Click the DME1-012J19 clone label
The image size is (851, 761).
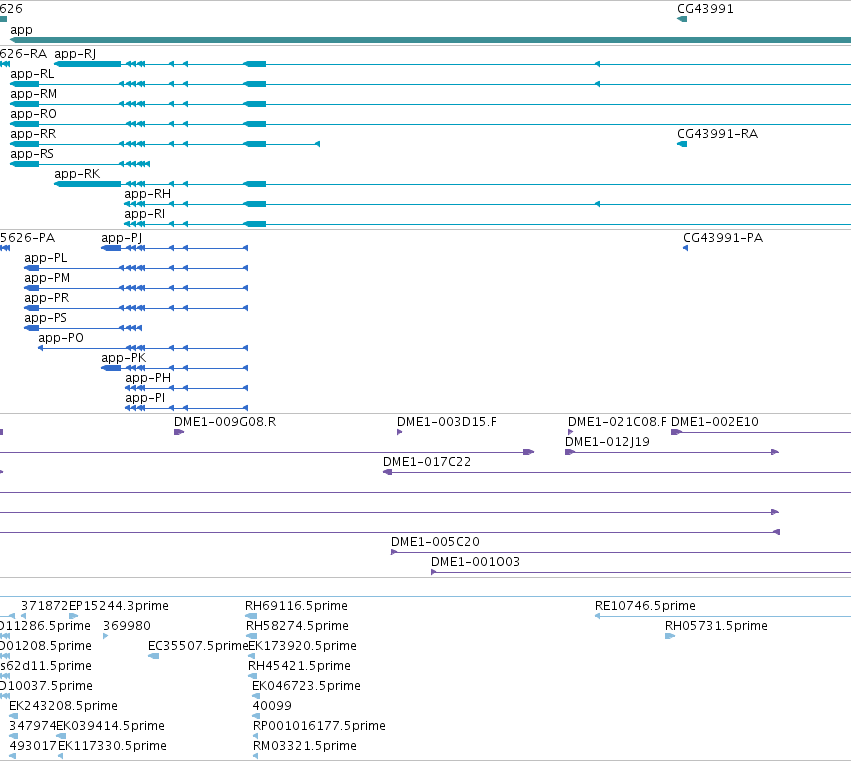(x=607, y=442)
